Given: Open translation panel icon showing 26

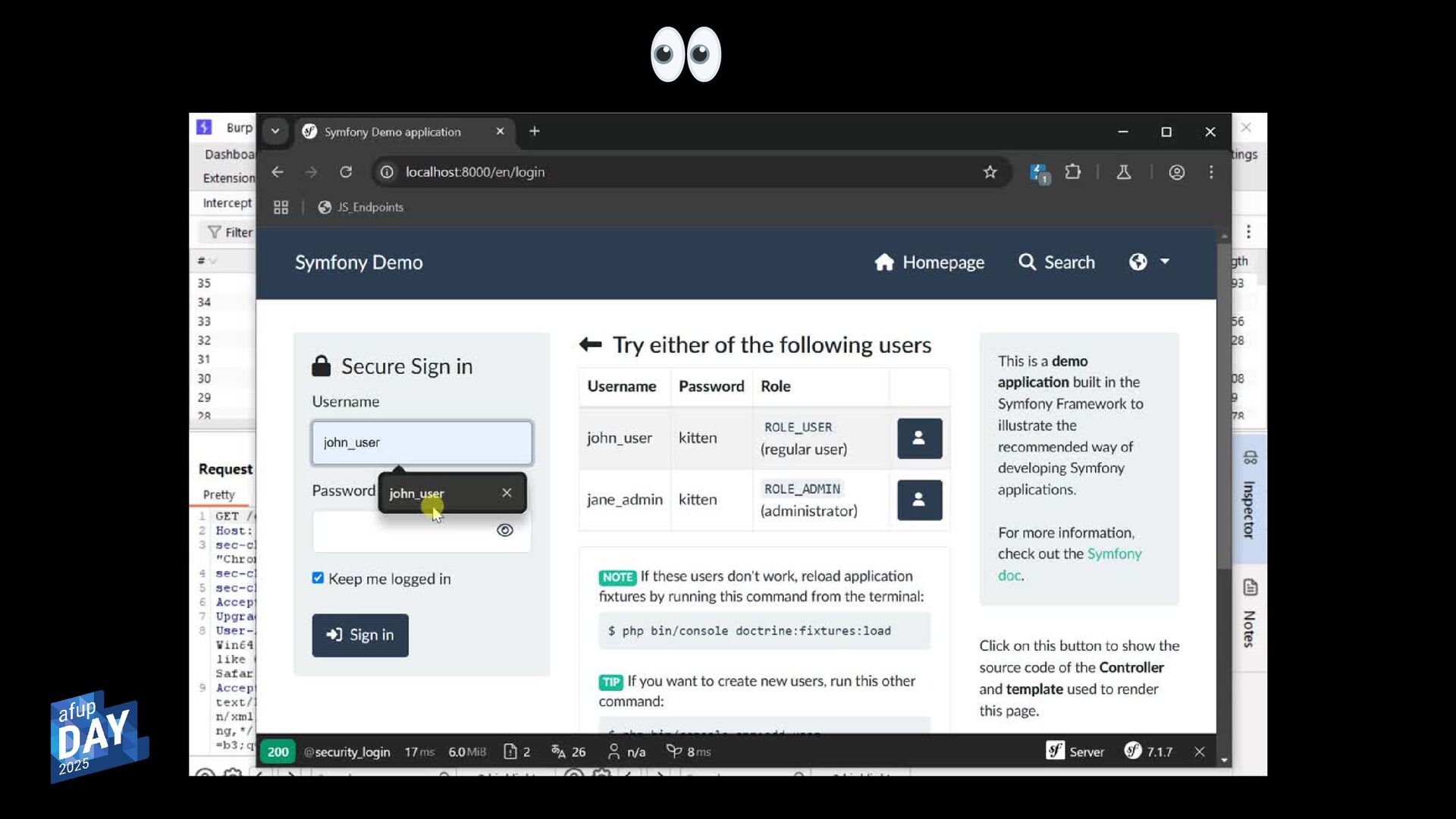Looking at the screenshot, I should click(568, 752).
